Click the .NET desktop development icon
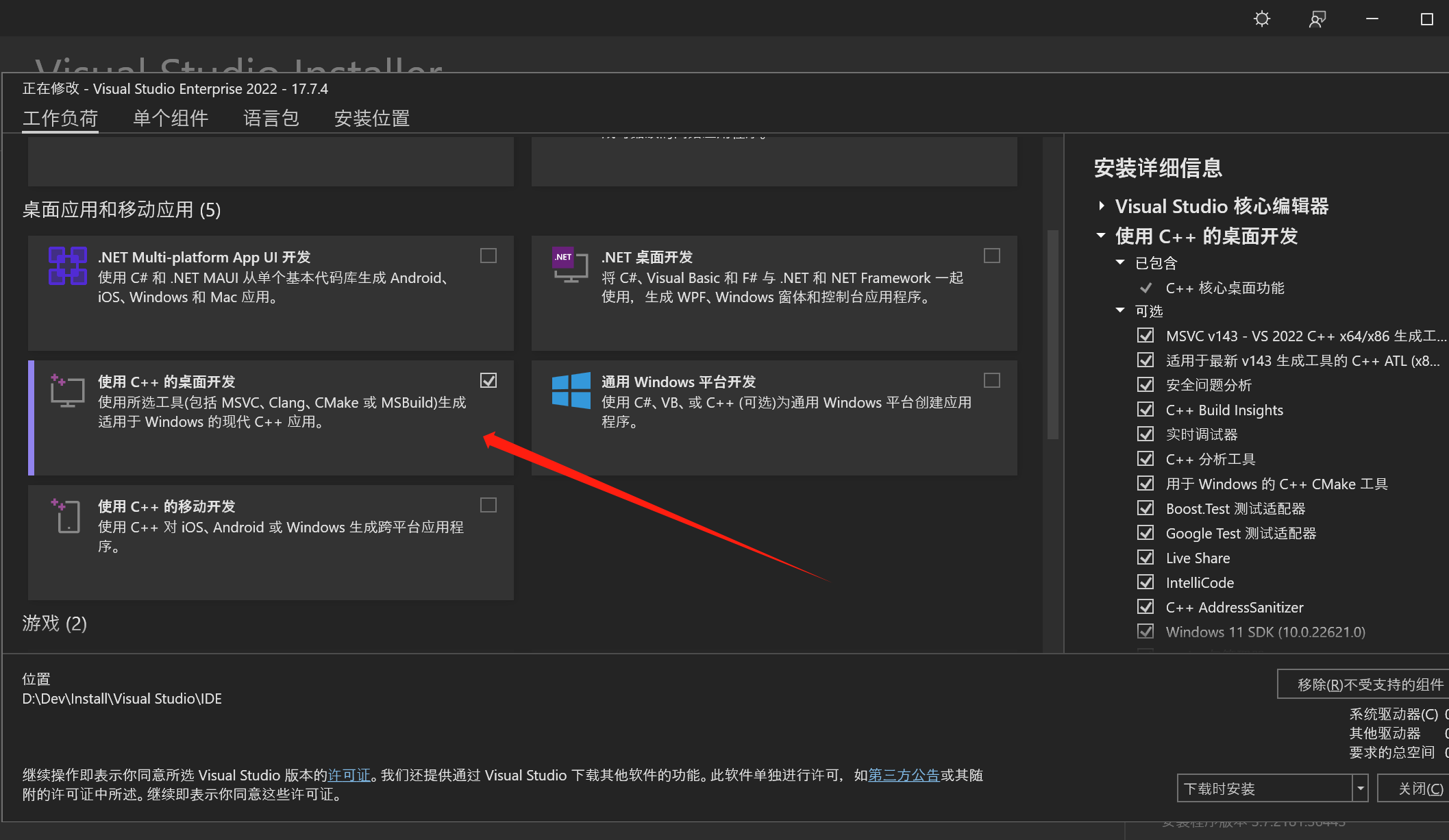The height and width of the screenshot is (840, 1449). click(570, 265)
